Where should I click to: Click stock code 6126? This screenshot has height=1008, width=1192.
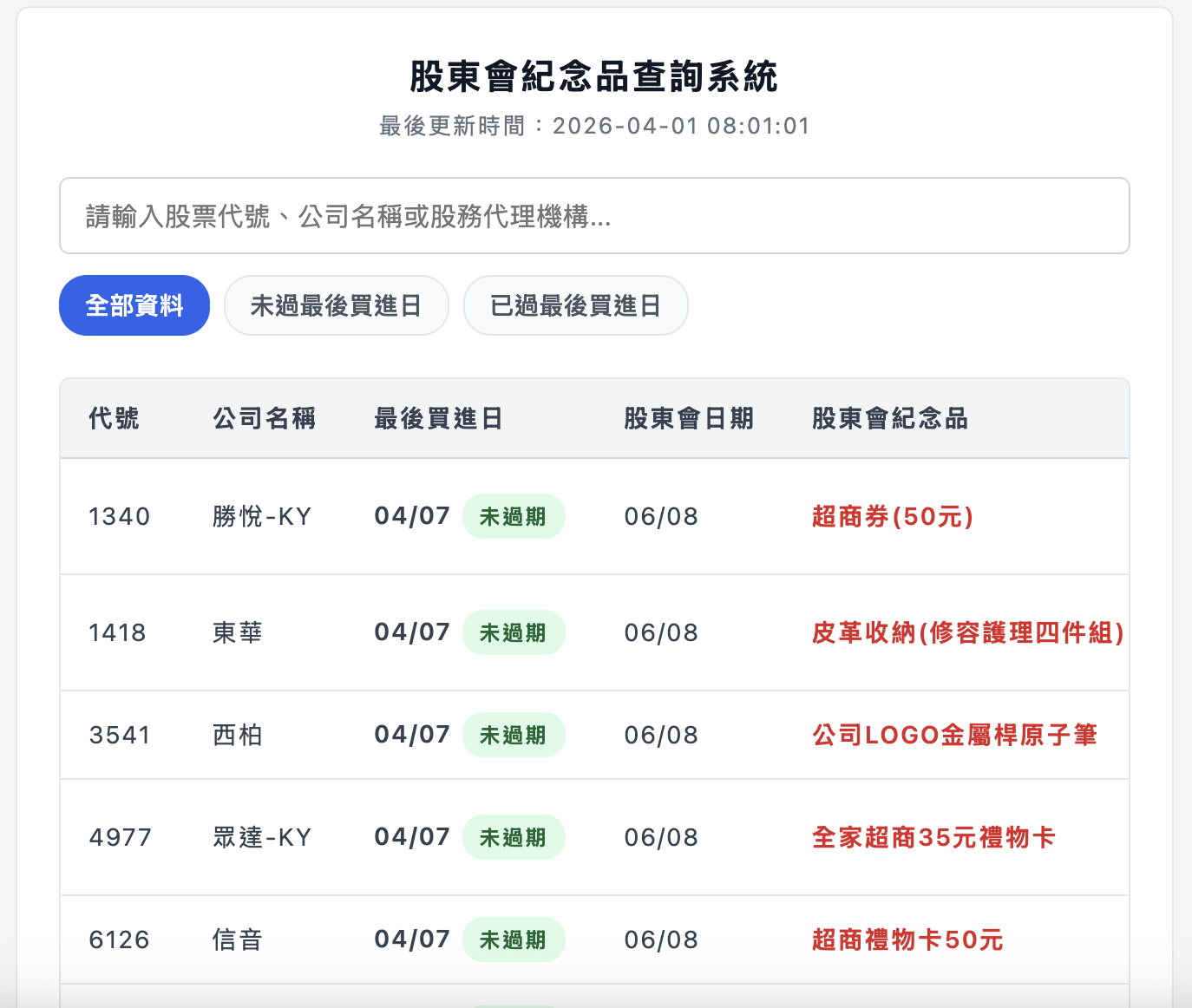coord(120,940)
